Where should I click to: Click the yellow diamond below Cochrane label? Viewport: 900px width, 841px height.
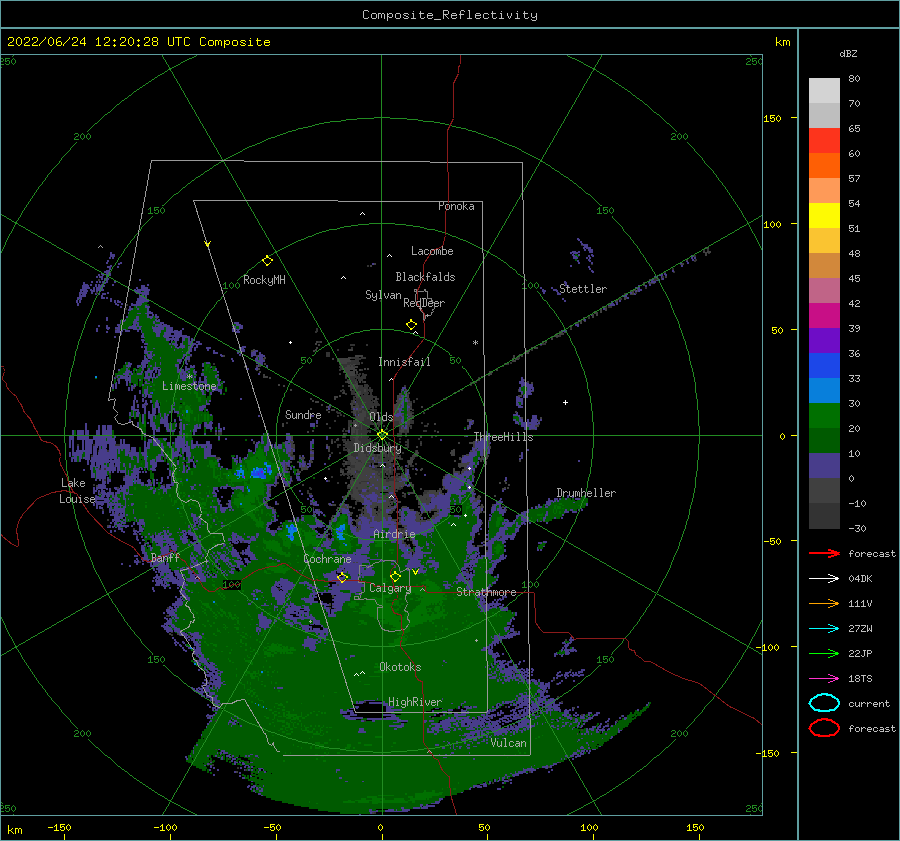coord(342,577)
